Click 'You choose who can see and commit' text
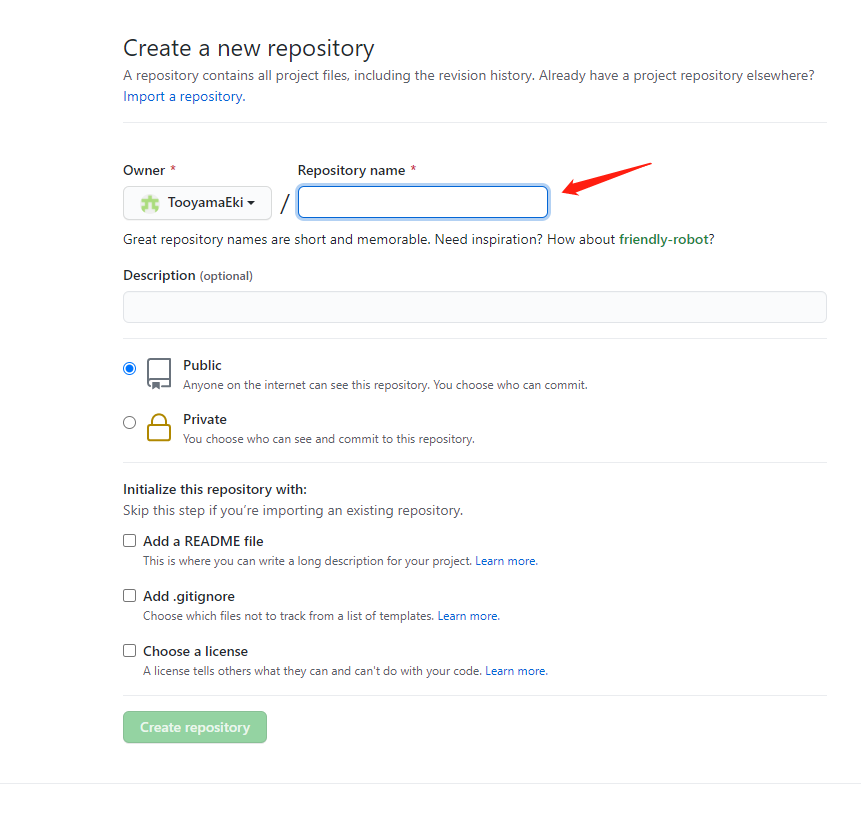 tap(328, 439)
